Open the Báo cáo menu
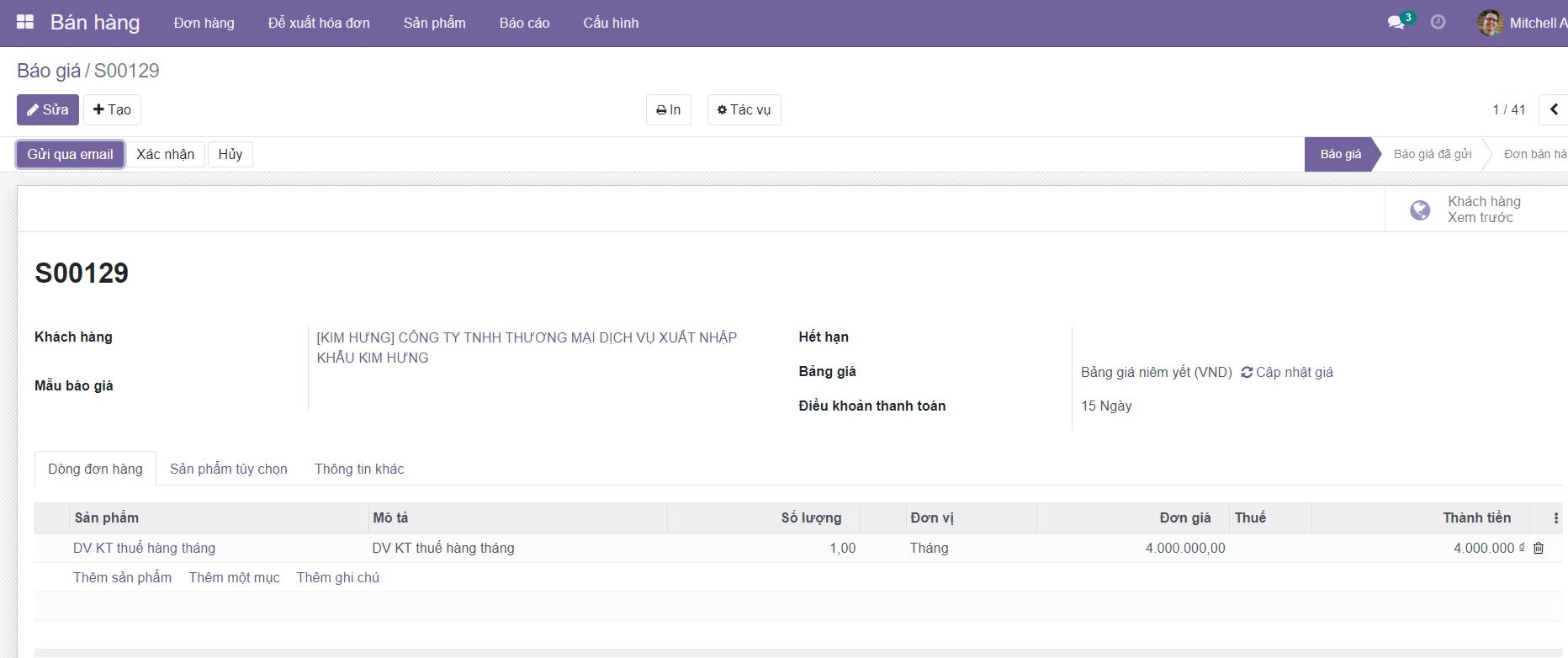The image size is (1568, 658). coord(524,23)
